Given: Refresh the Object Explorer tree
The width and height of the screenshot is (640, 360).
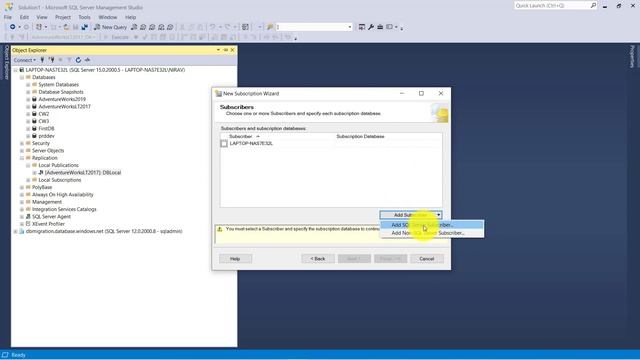Looking at the screenshot, I should coord(78,60).
